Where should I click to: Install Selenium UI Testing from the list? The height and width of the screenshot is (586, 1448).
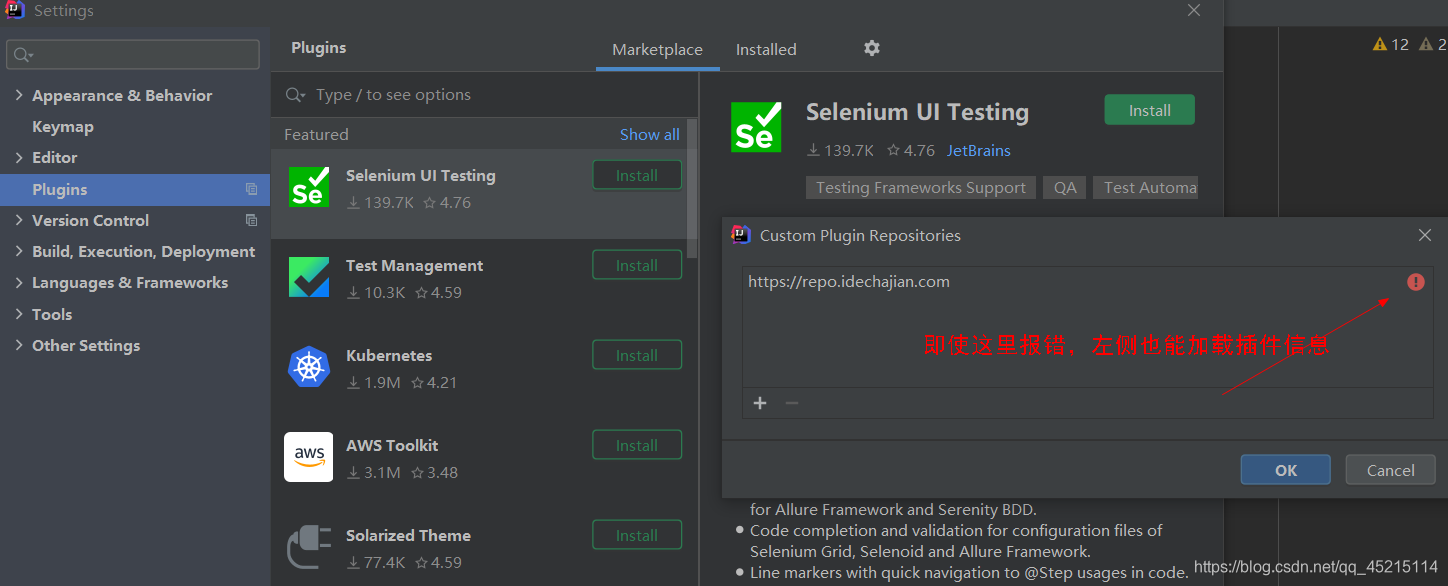(x=637, y=175)
